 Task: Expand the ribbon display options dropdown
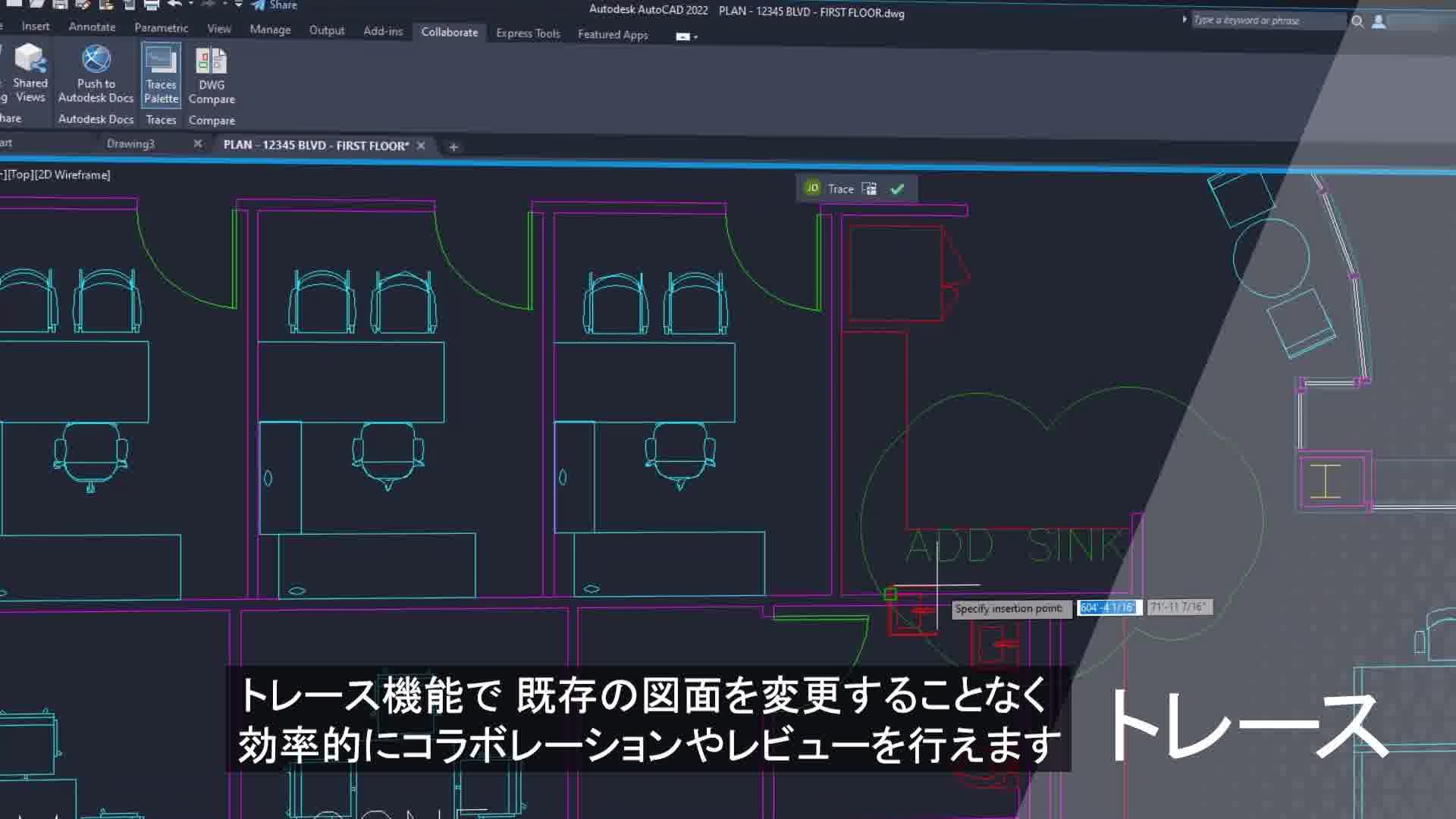686,36
